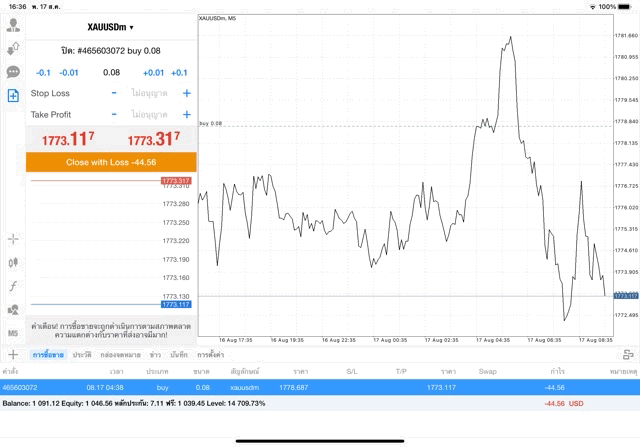
Task: Expand the XAUUSDm symbol dropdown
Action: [x=111, y=27]
